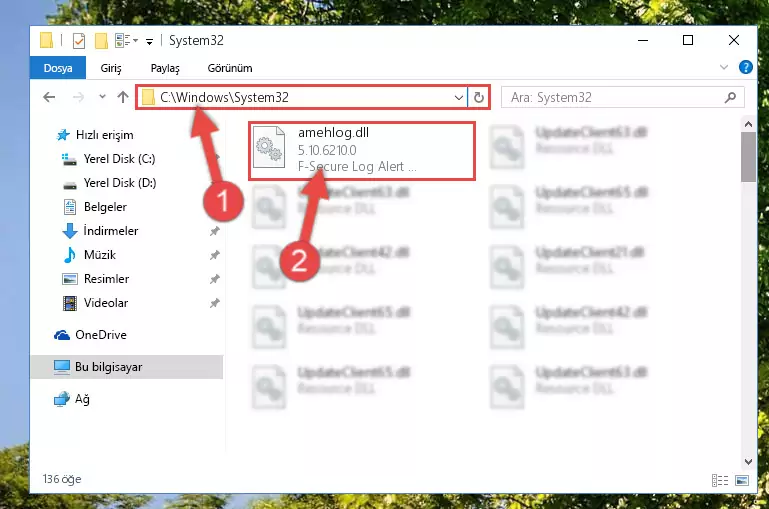Click the İndirmeler blue download arrow icon
Screen dimensions: 769x509
[x=70, y=231]
